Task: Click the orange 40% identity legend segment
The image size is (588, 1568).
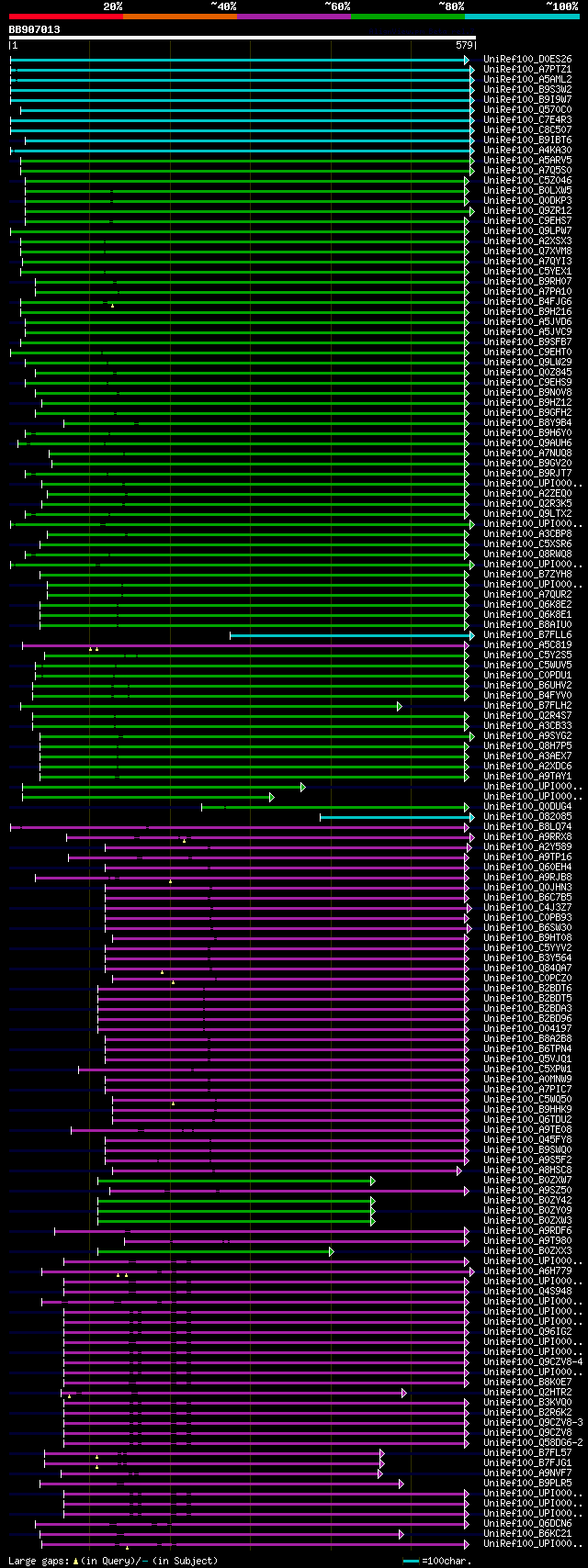Action: (x=180, y=17)
